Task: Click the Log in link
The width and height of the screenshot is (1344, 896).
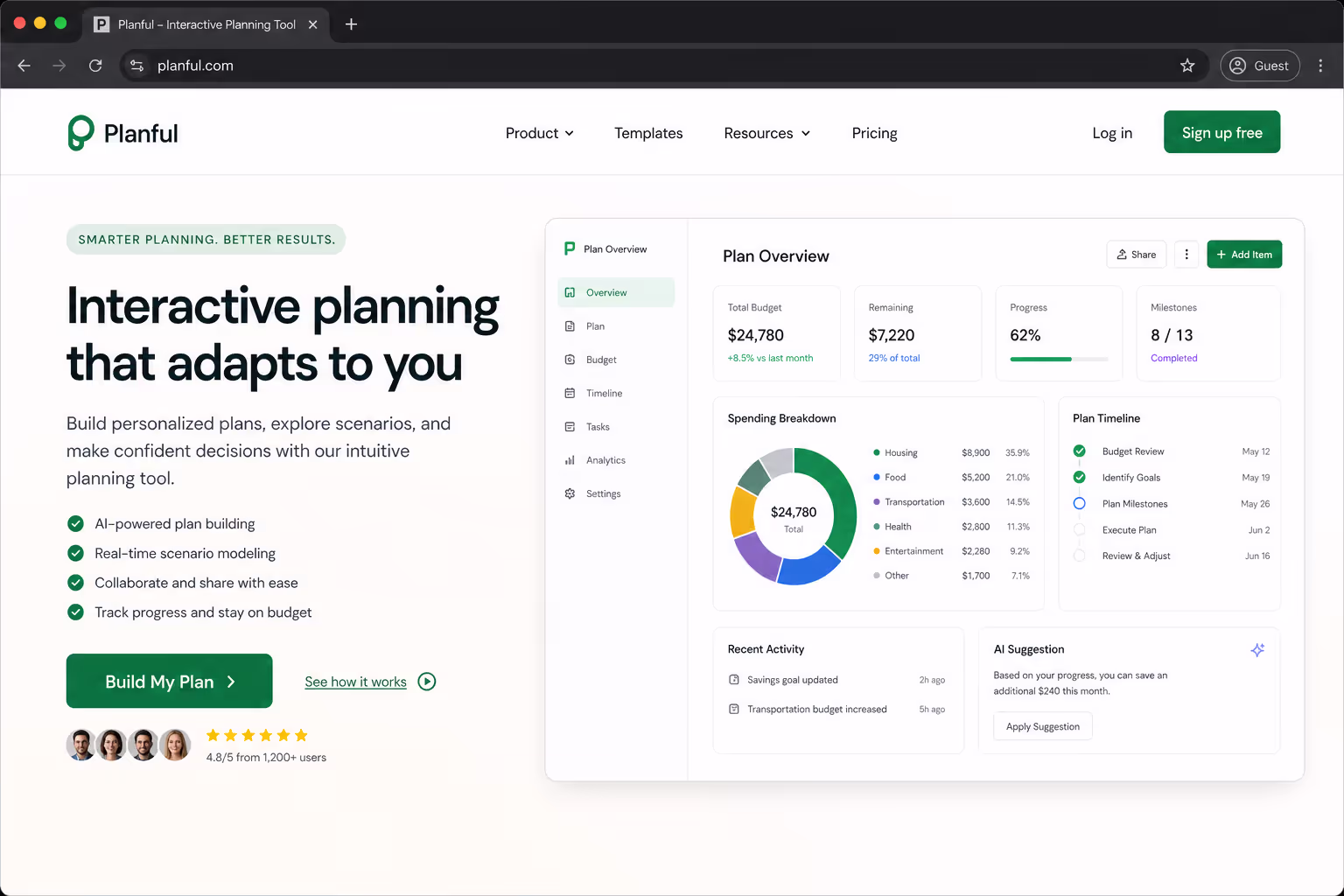Action: click(1112, 133)
